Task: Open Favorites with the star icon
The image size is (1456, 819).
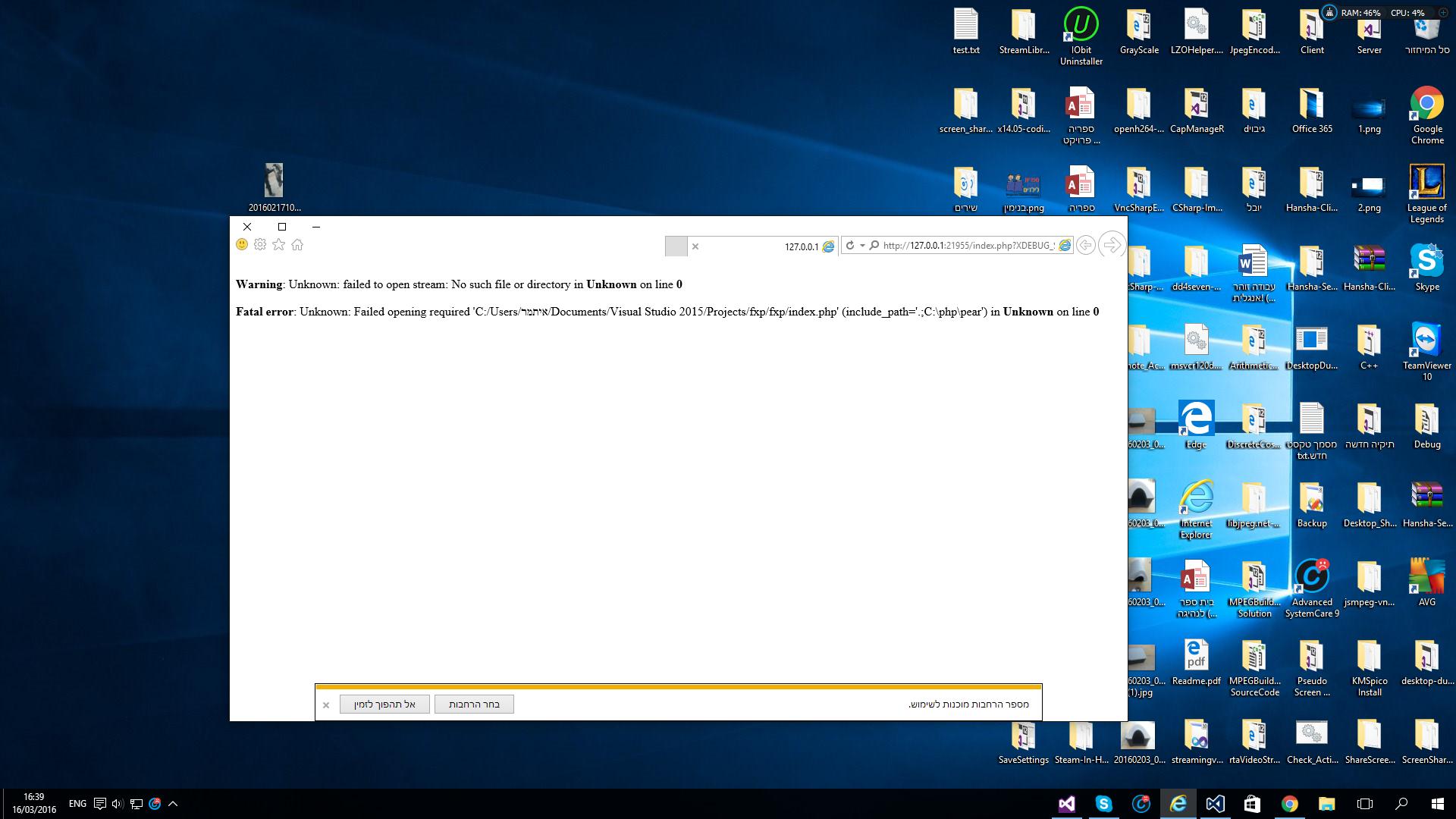Action: coord(278,244)
